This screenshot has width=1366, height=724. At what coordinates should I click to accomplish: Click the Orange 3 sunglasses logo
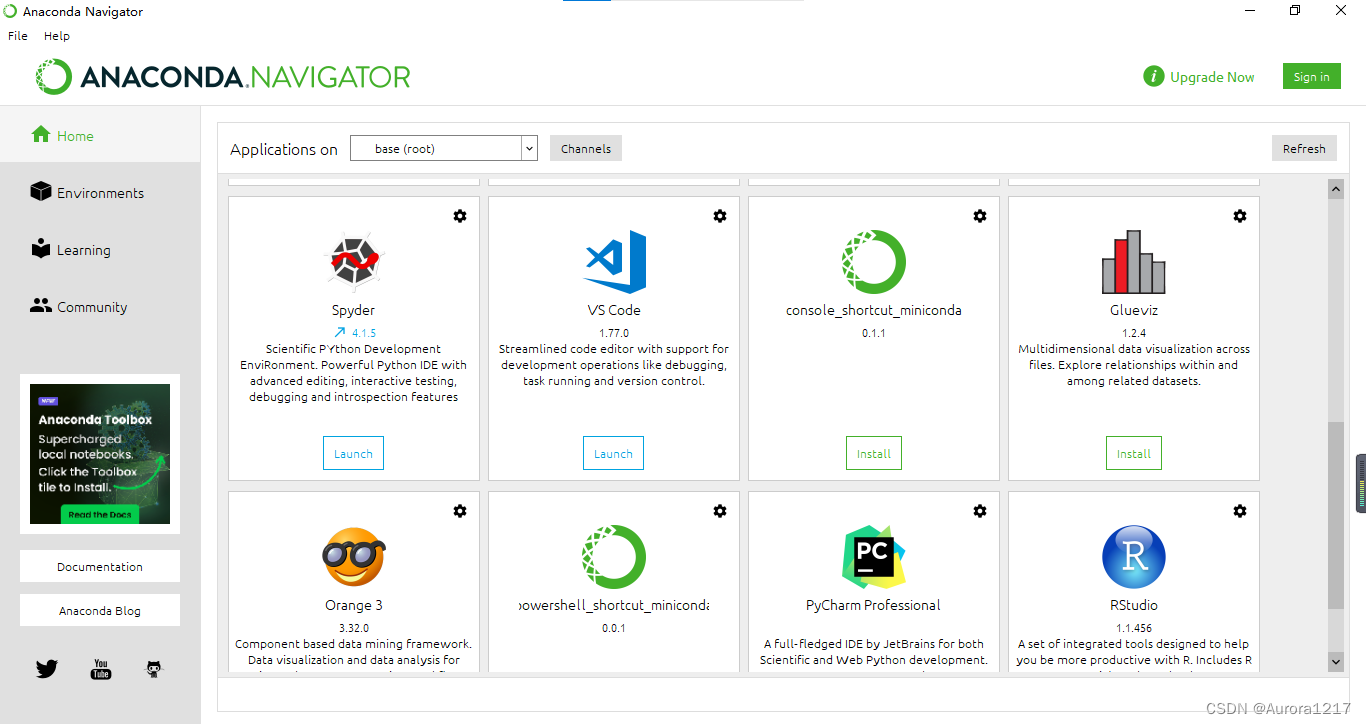coord(354,557)
